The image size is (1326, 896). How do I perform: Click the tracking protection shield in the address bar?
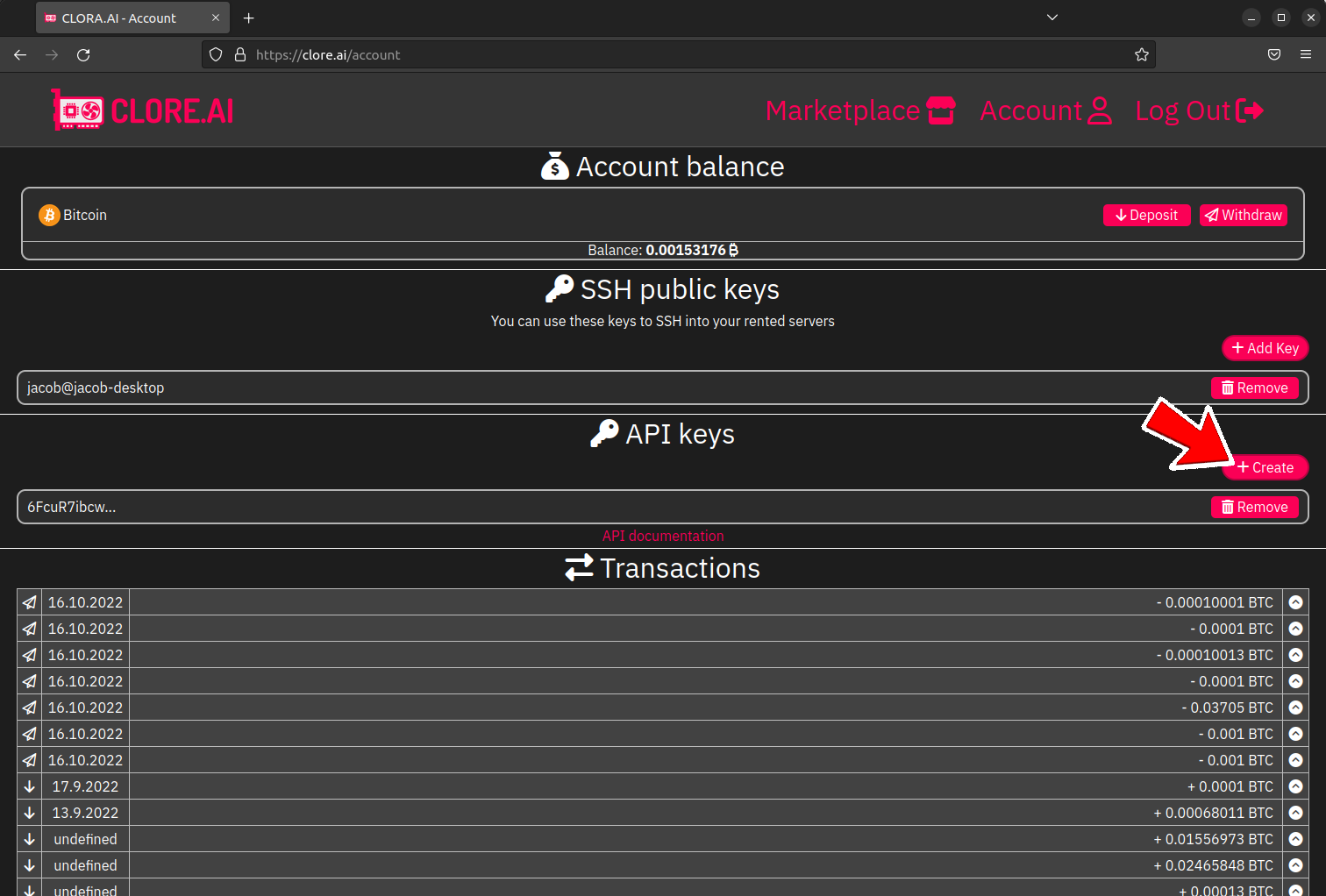click(x=215, y=54)
